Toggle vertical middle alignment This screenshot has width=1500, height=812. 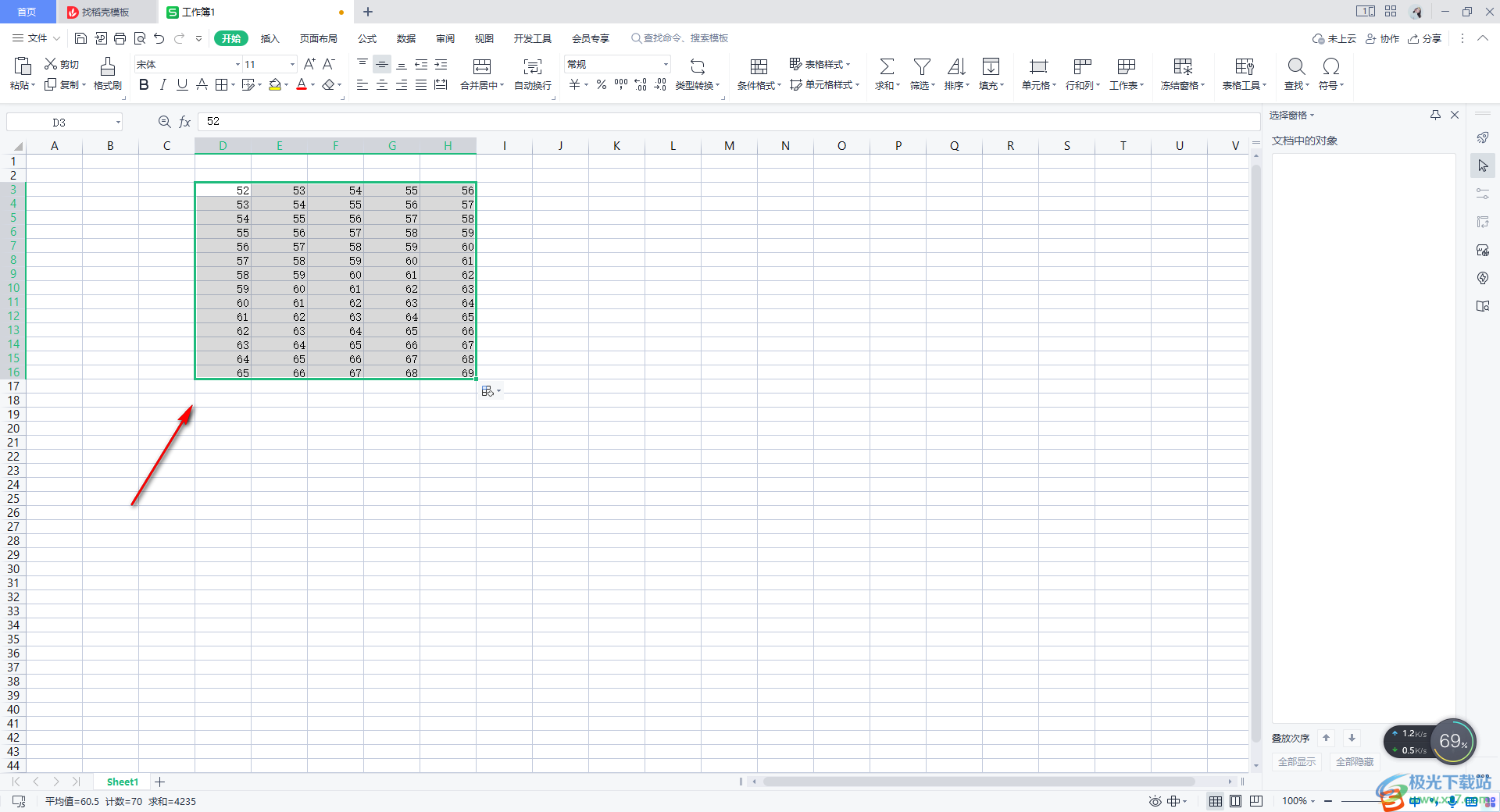coord(382,64)
